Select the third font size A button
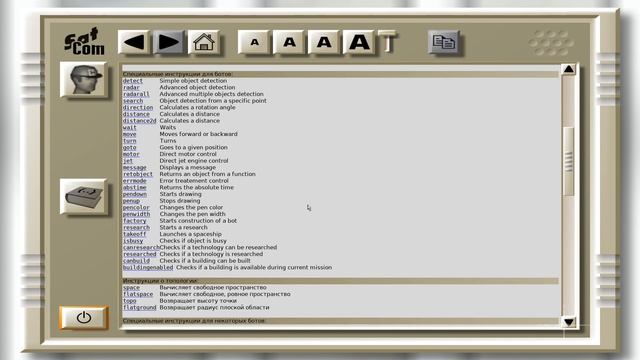Screen dimensions: 640x360 tap(324, 42)
